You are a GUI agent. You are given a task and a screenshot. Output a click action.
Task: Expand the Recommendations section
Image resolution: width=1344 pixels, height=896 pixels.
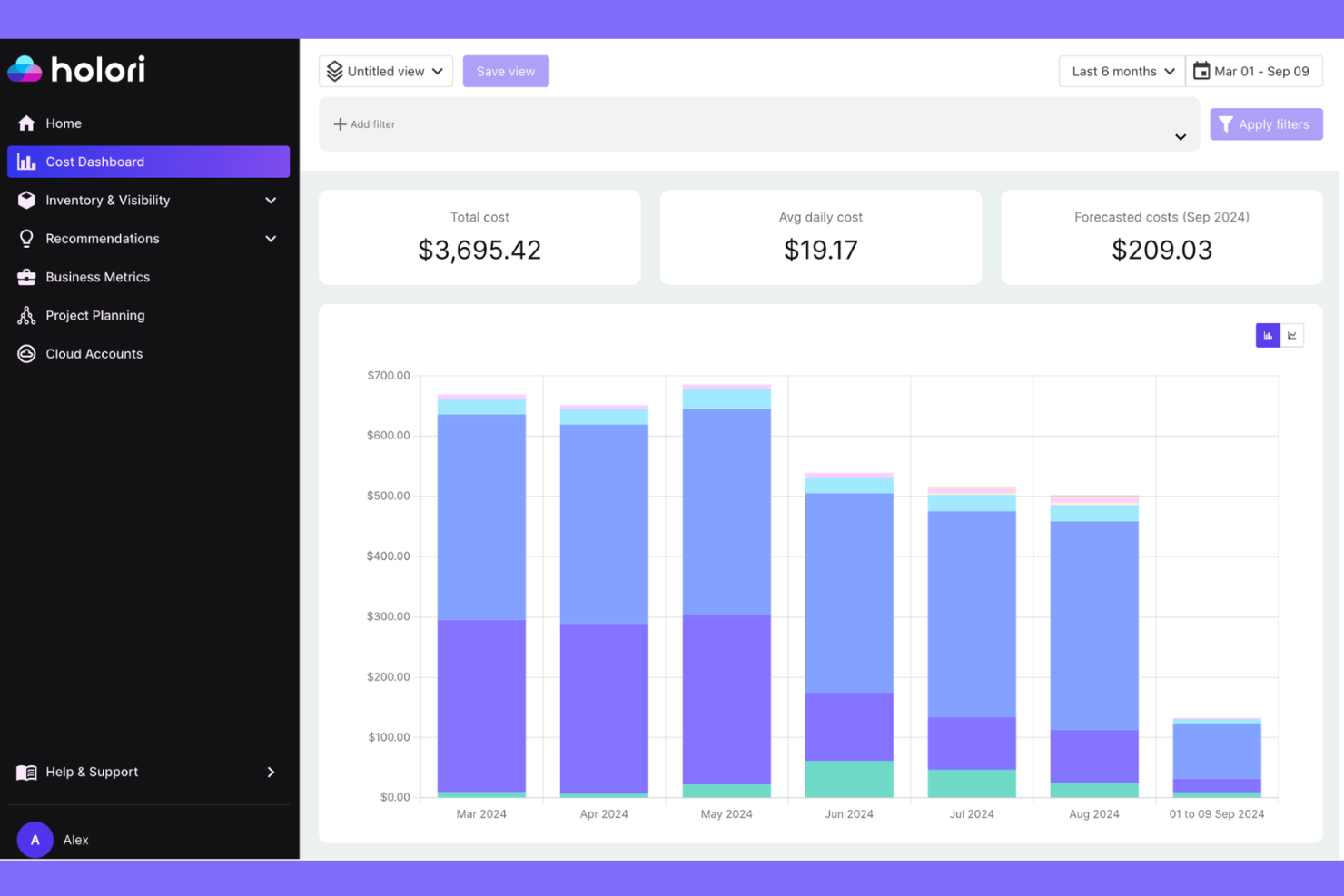[270, 238]
